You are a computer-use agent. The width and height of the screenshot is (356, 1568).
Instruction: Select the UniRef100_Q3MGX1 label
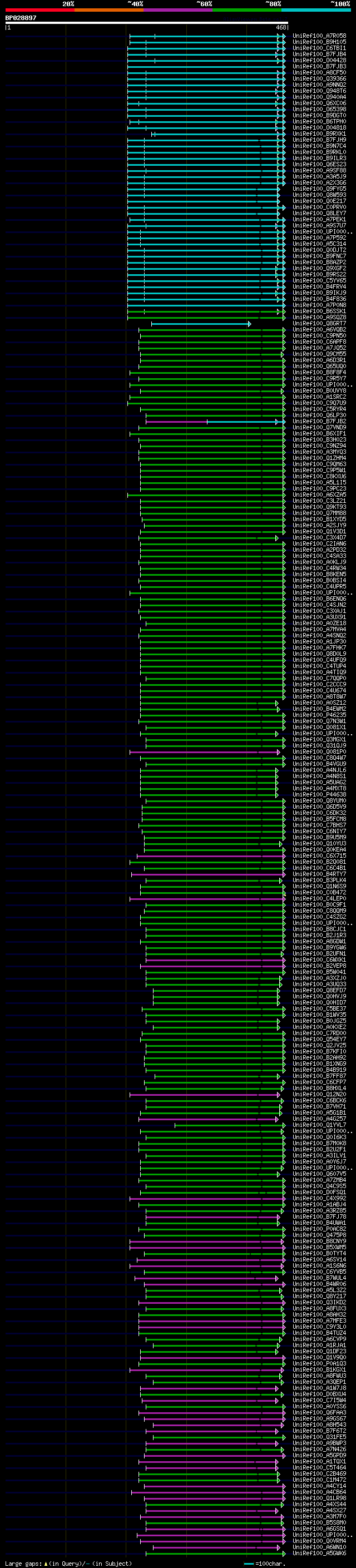319,740
